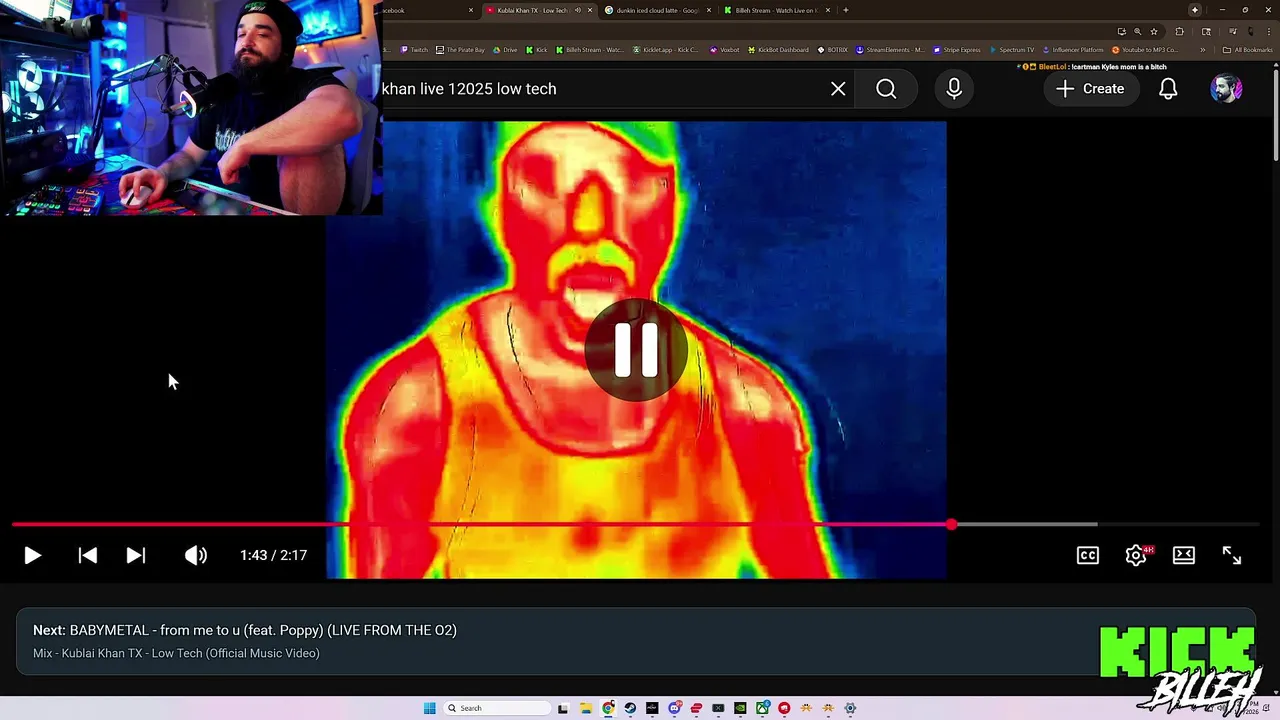This screenshot has width=1280, height=720.
Task: Click the large pause overlay on the video
Action: 636,350
